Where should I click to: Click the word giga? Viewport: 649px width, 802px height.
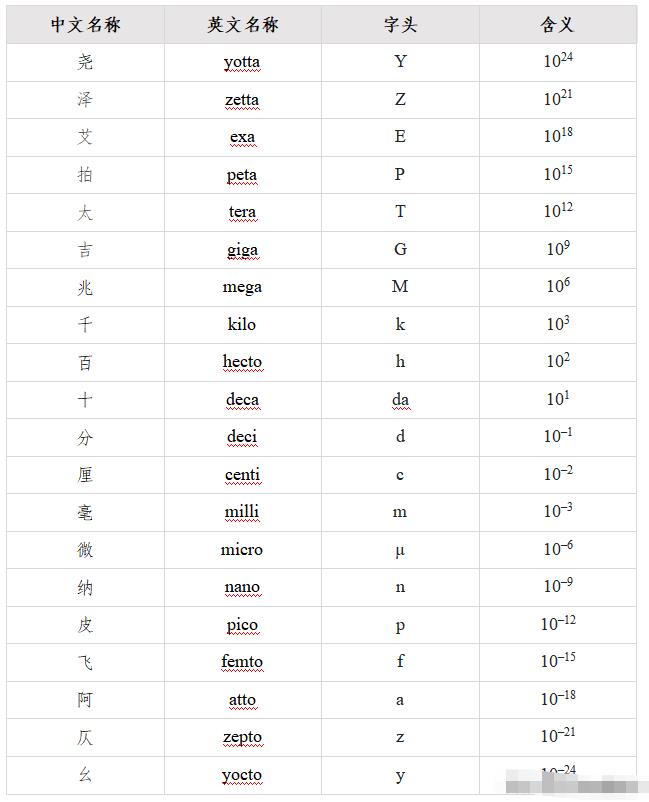[242, 251]
